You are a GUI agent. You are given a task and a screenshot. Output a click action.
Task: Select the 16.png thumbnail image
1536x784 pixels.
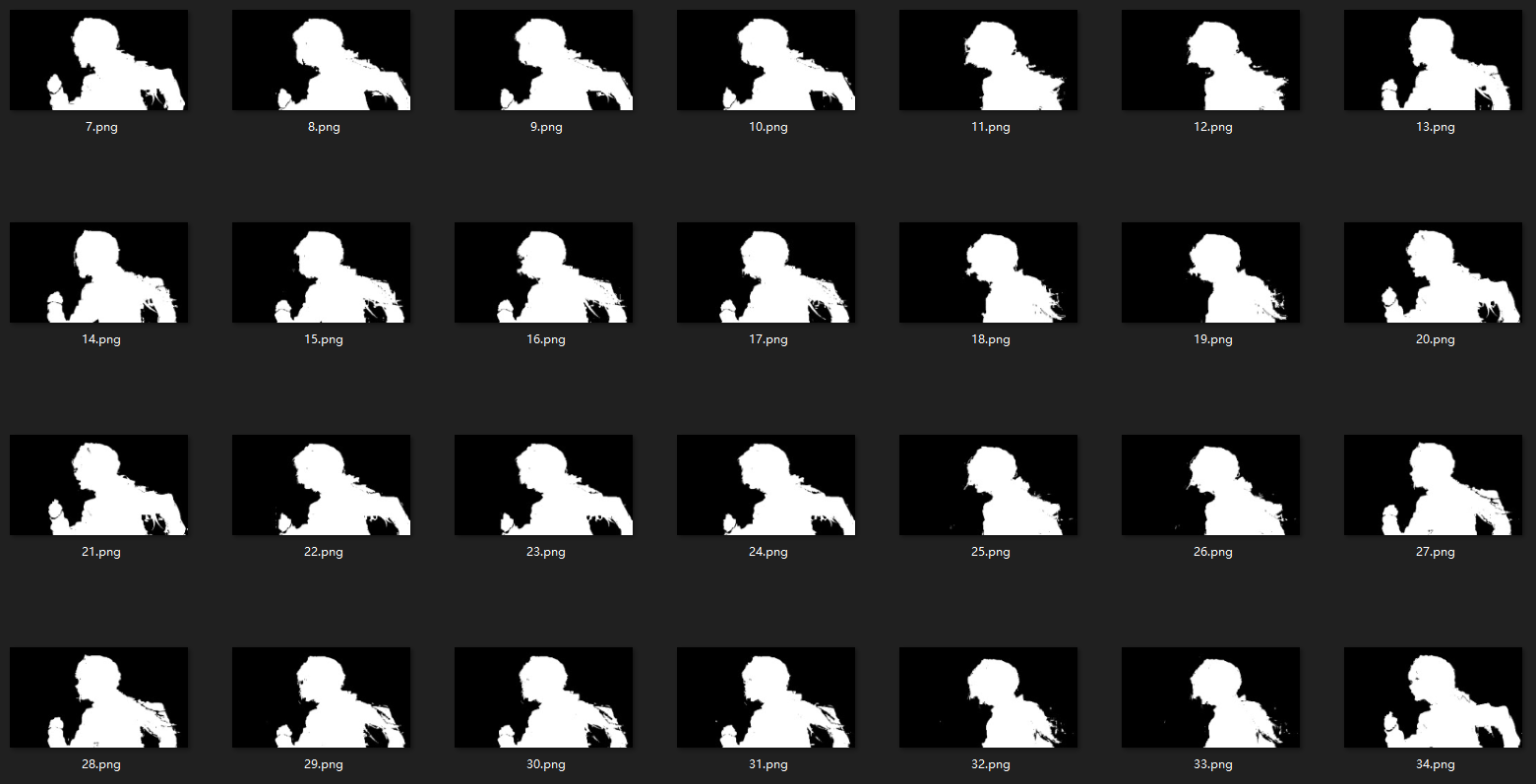tap(543, 272)
